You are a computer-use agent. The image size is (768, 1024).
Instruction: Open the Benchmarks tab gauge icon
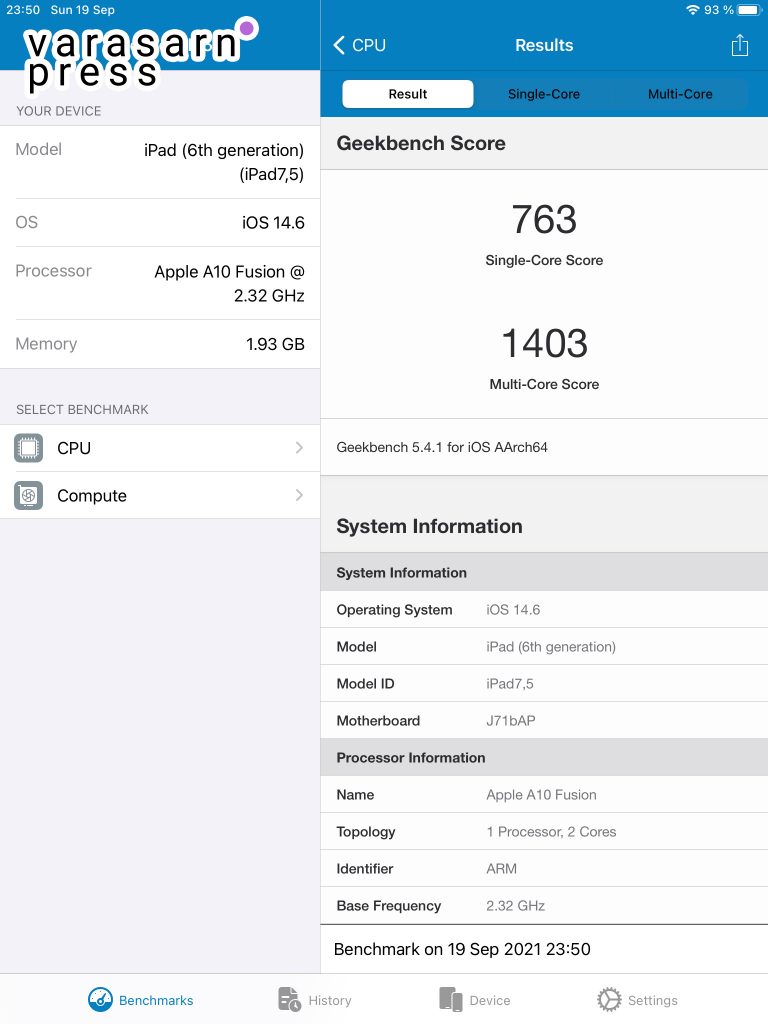pos(100,999)
